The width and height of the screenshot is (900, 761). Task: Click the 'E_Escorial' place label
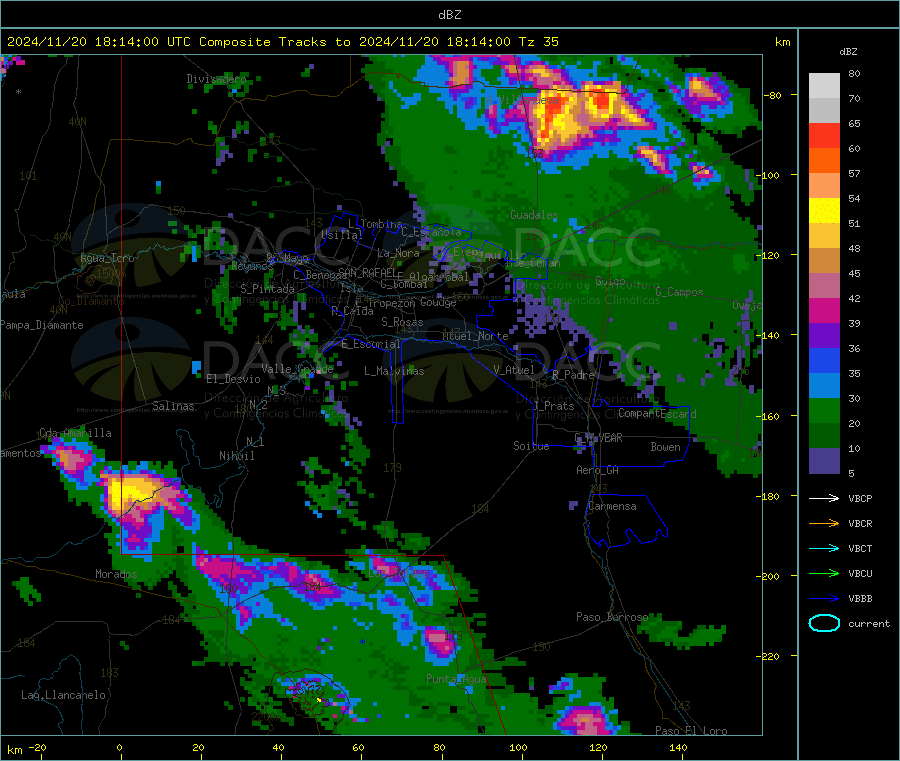point(371,344)
